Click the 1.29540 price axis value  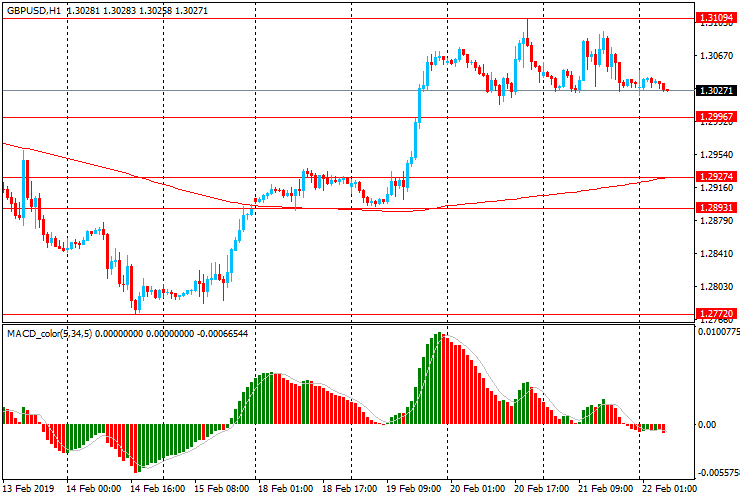716,154
